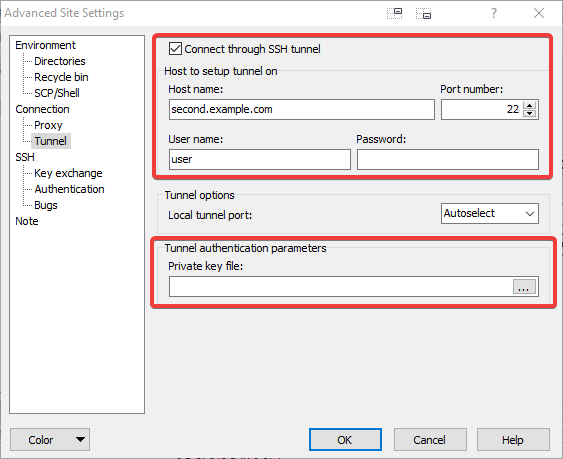Click the first title bar snapshot icon
The image size is (563, 459).
(x=395, y=13)
